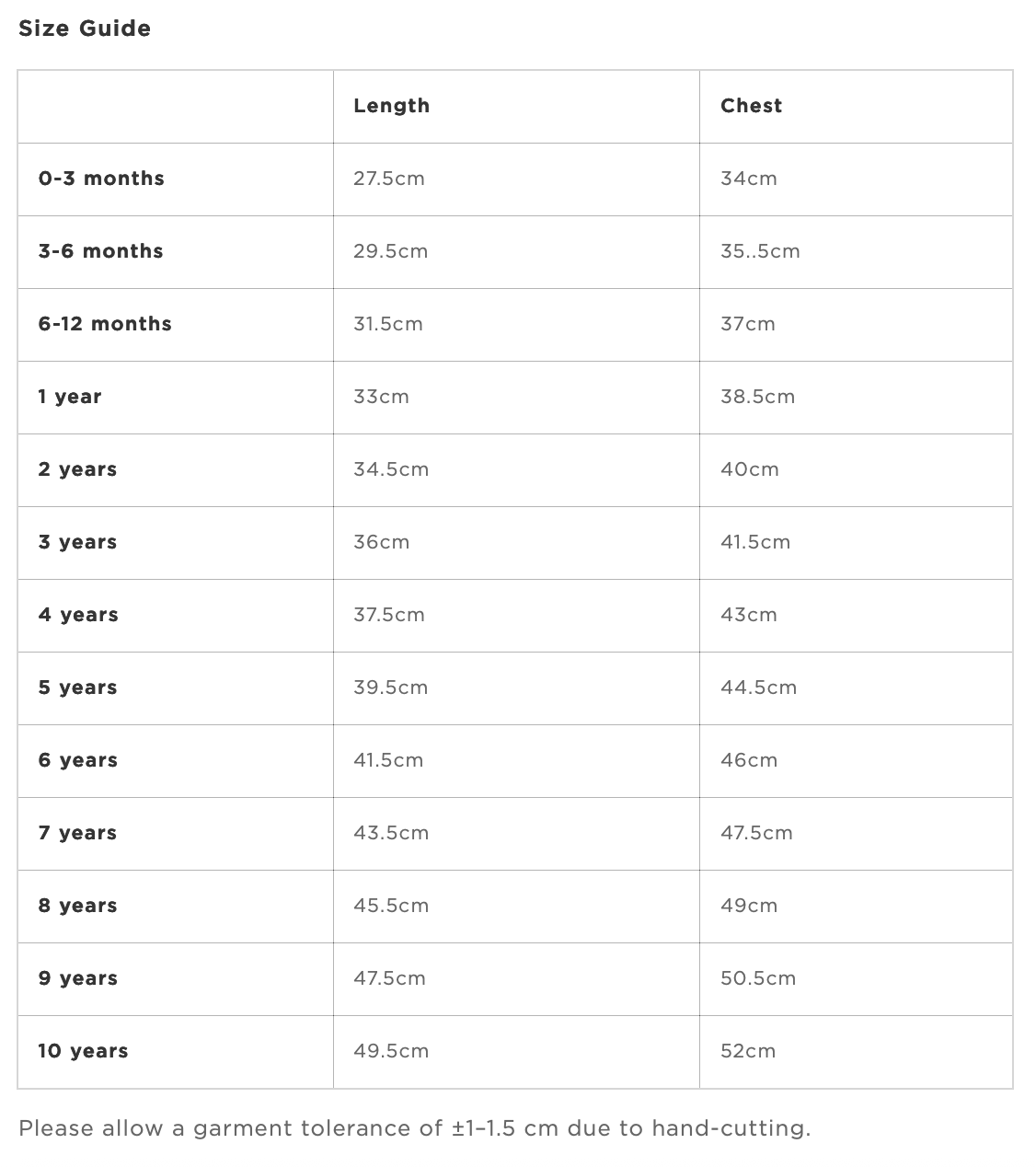Click the garment tolerance note text
The image size is (1036, 1167).
pyautogui.click(x=415, y=1128)
